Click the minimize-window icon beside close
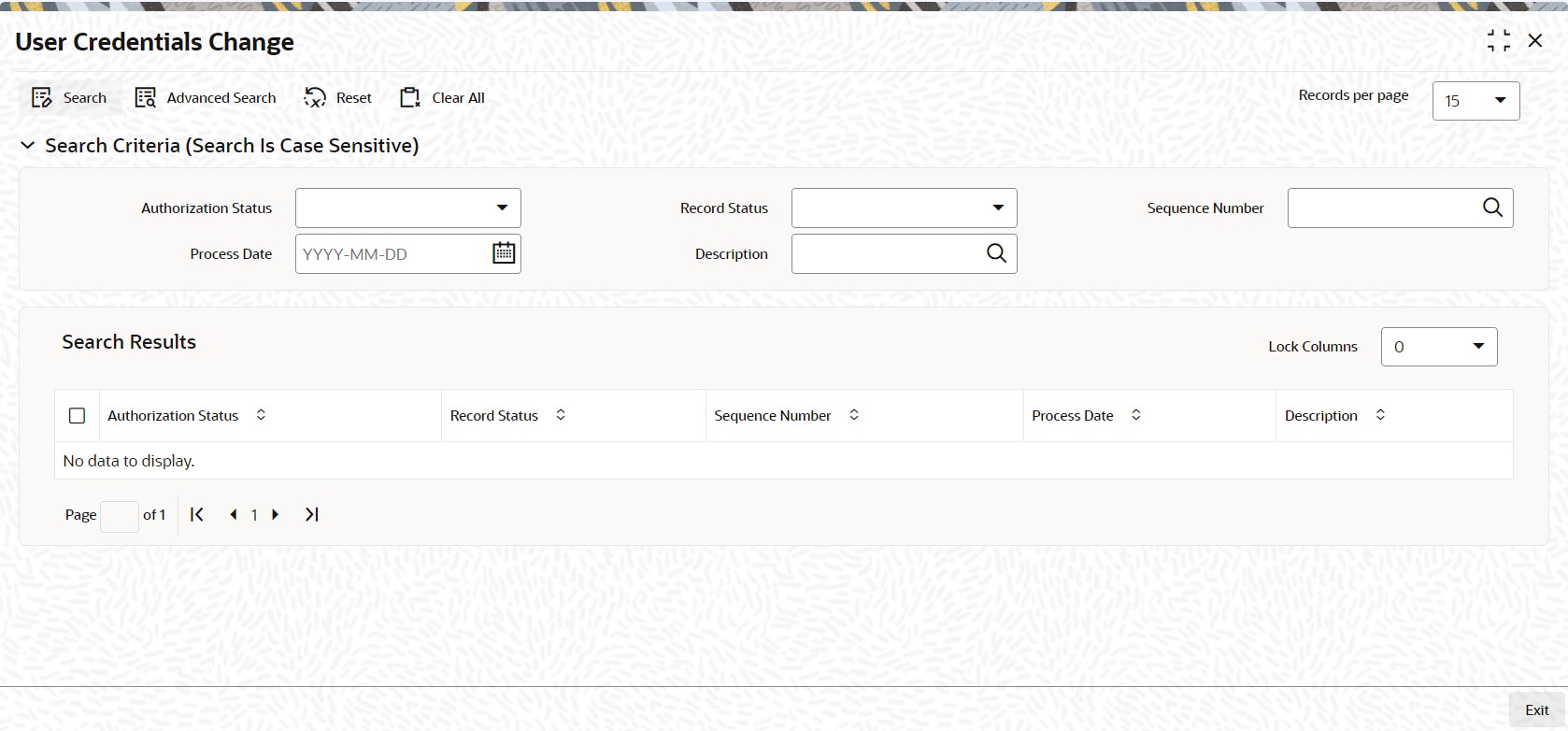This screenshot has width=1568, height=731. (1499, 40)
